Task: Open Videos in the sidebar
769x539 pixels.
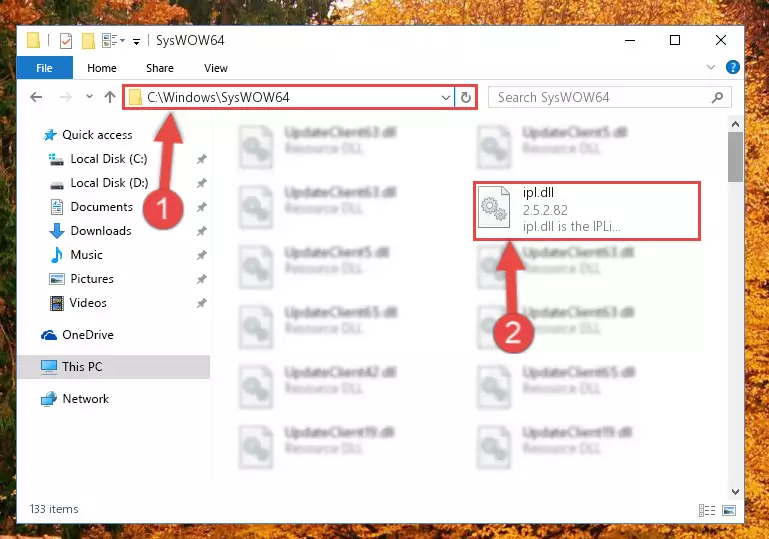Action: coord(88,303)
